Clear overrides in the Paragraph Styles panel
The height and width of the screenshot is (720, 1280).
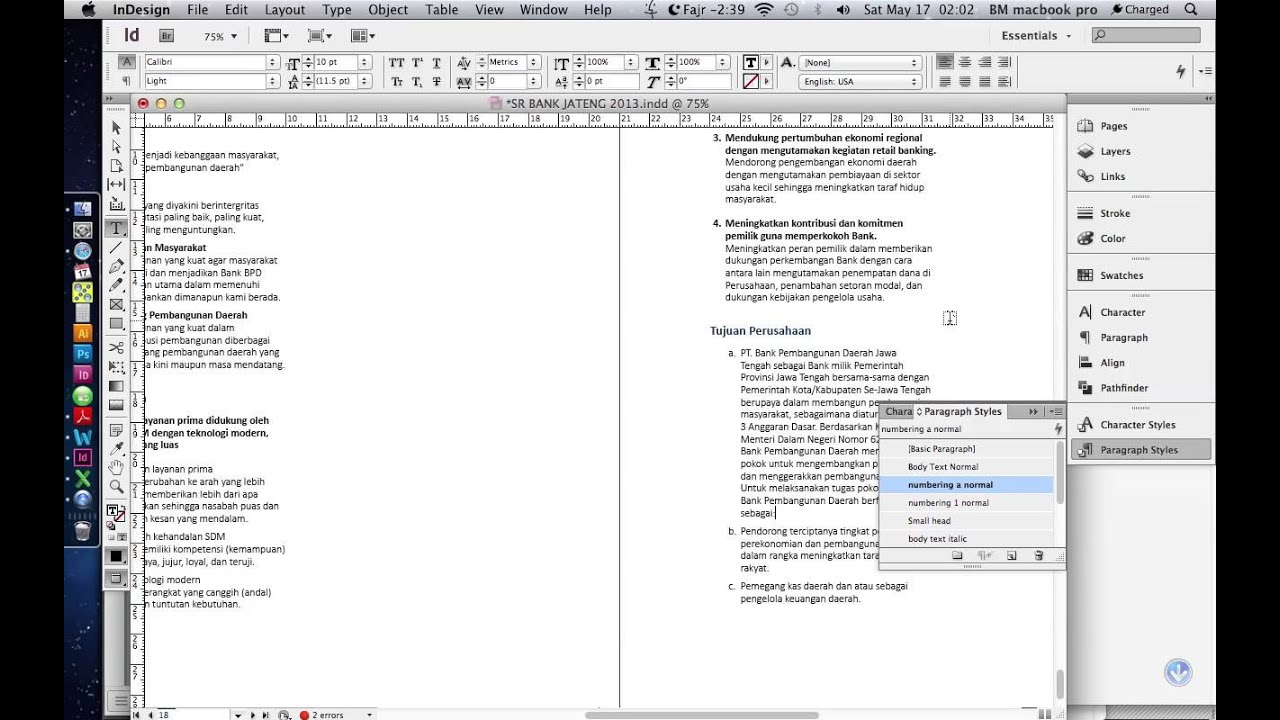[x=984, y=555]
